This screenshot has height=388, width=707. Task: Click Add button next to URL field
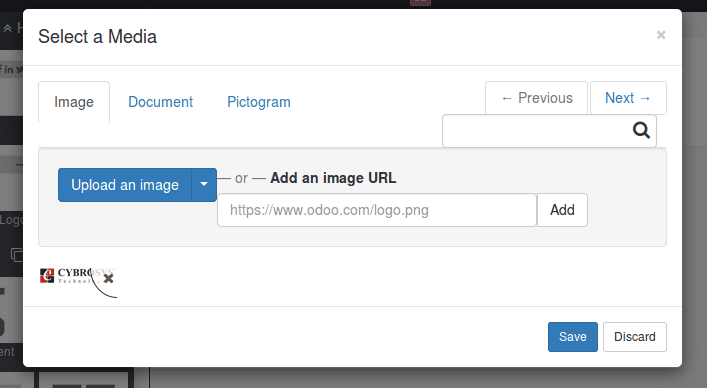562,210
